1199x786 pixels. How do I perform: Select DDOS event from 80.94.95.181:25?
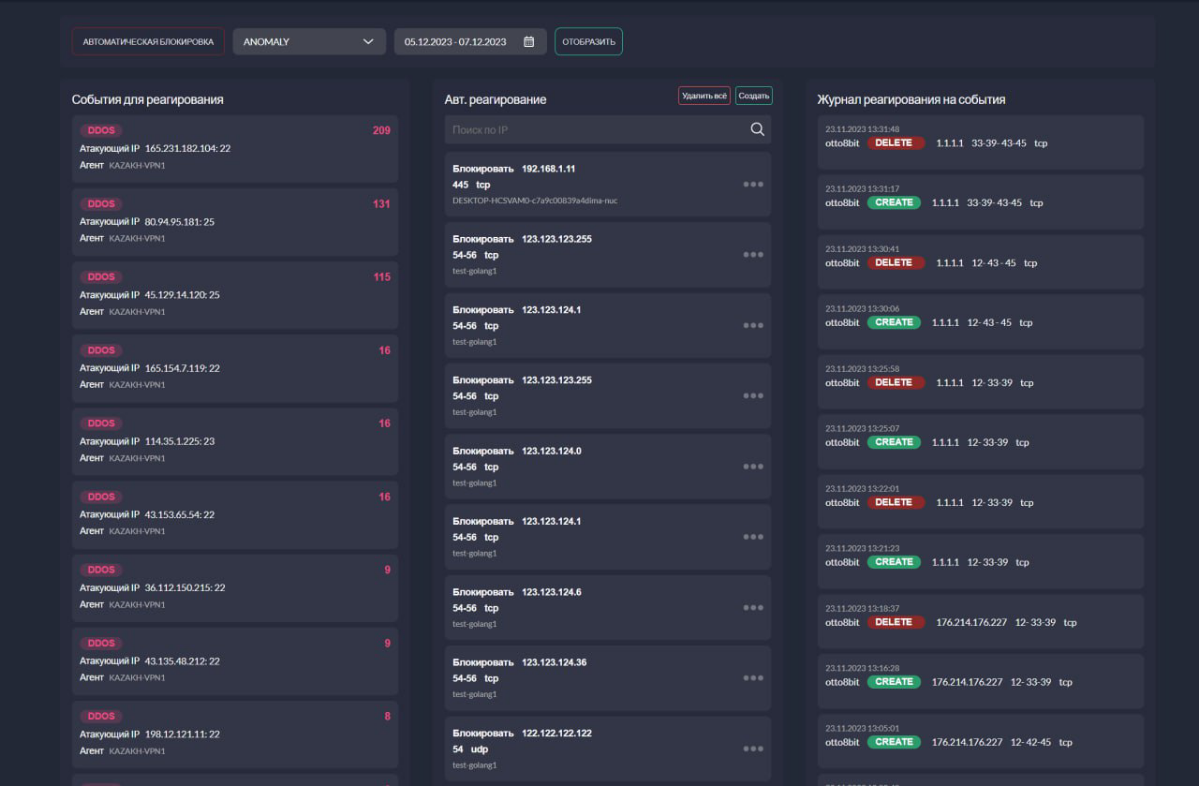235,222
